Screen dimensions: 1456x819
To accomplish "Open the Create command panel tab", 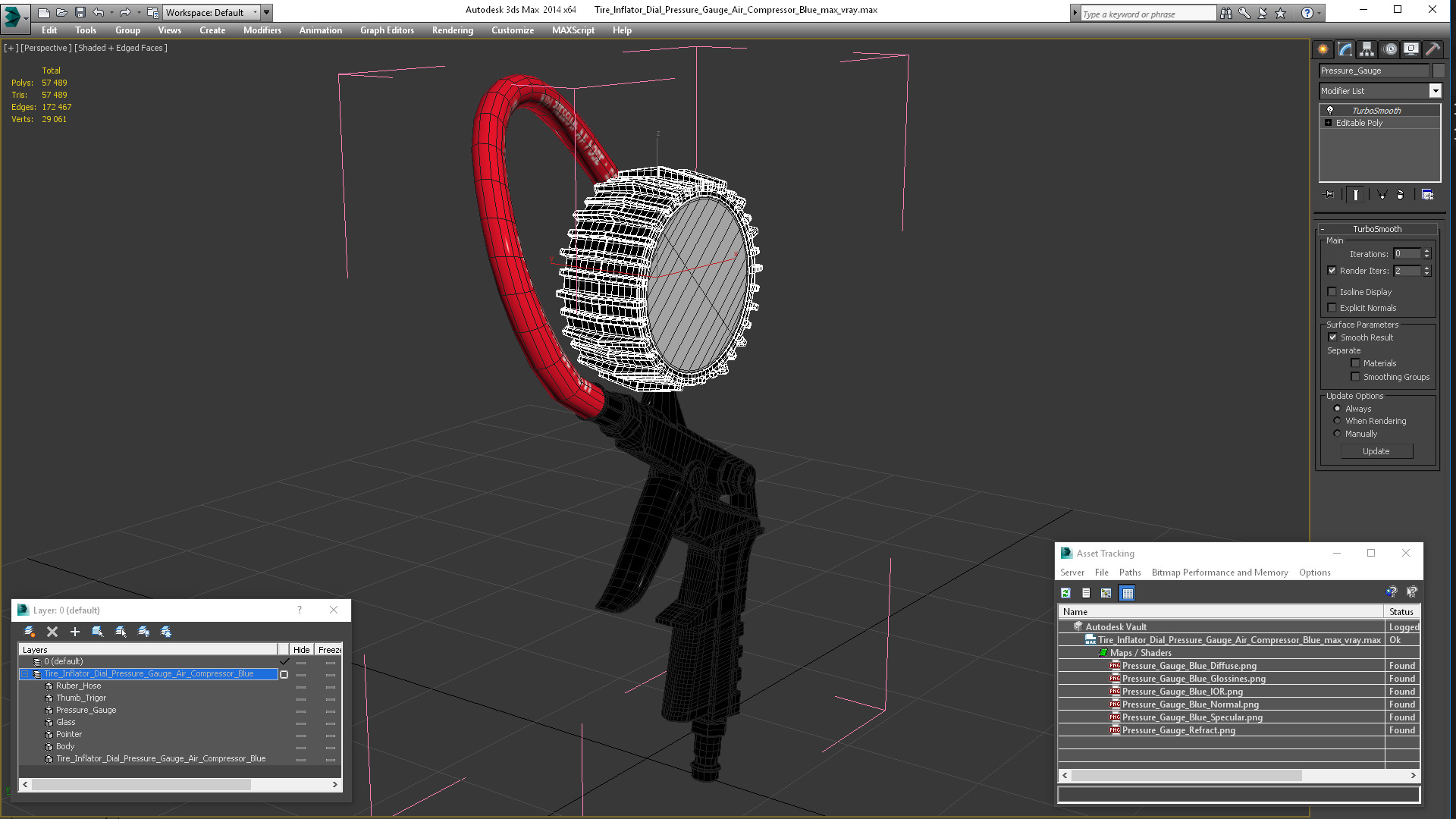I will (x=1323, y=49).
